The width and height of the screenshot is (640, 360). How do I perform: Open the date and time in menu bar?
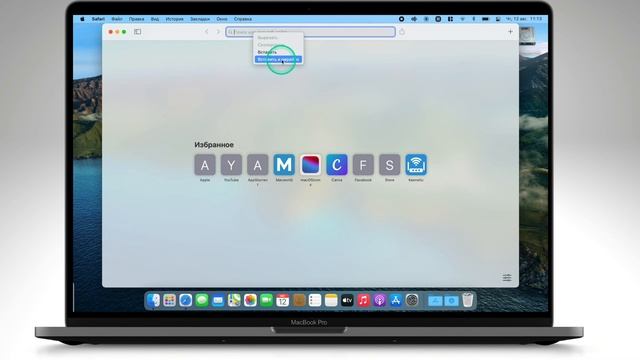[x=524, y=19]
